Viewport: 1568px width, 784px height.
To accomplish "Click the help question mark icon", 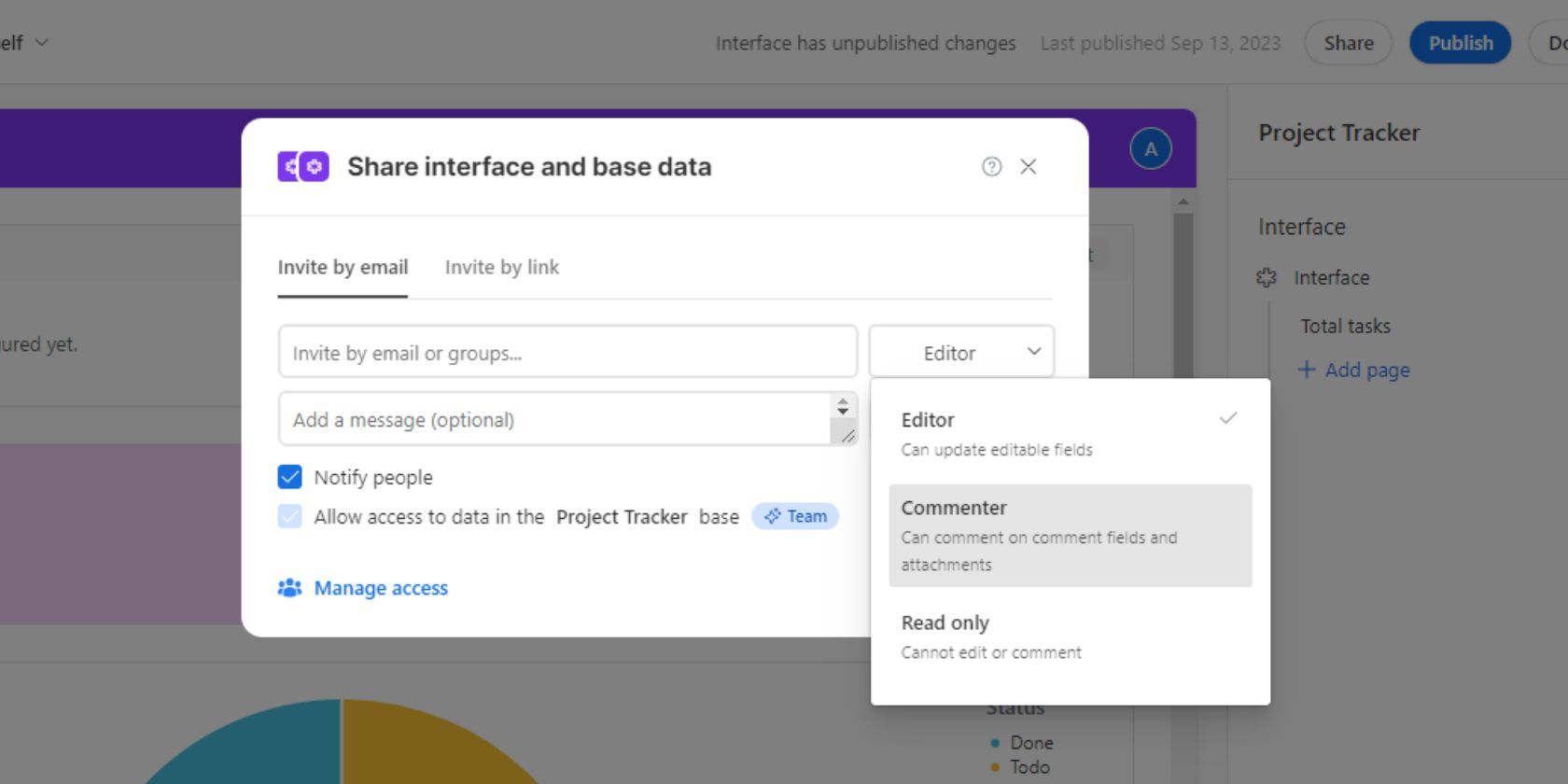I will [991, 166].
